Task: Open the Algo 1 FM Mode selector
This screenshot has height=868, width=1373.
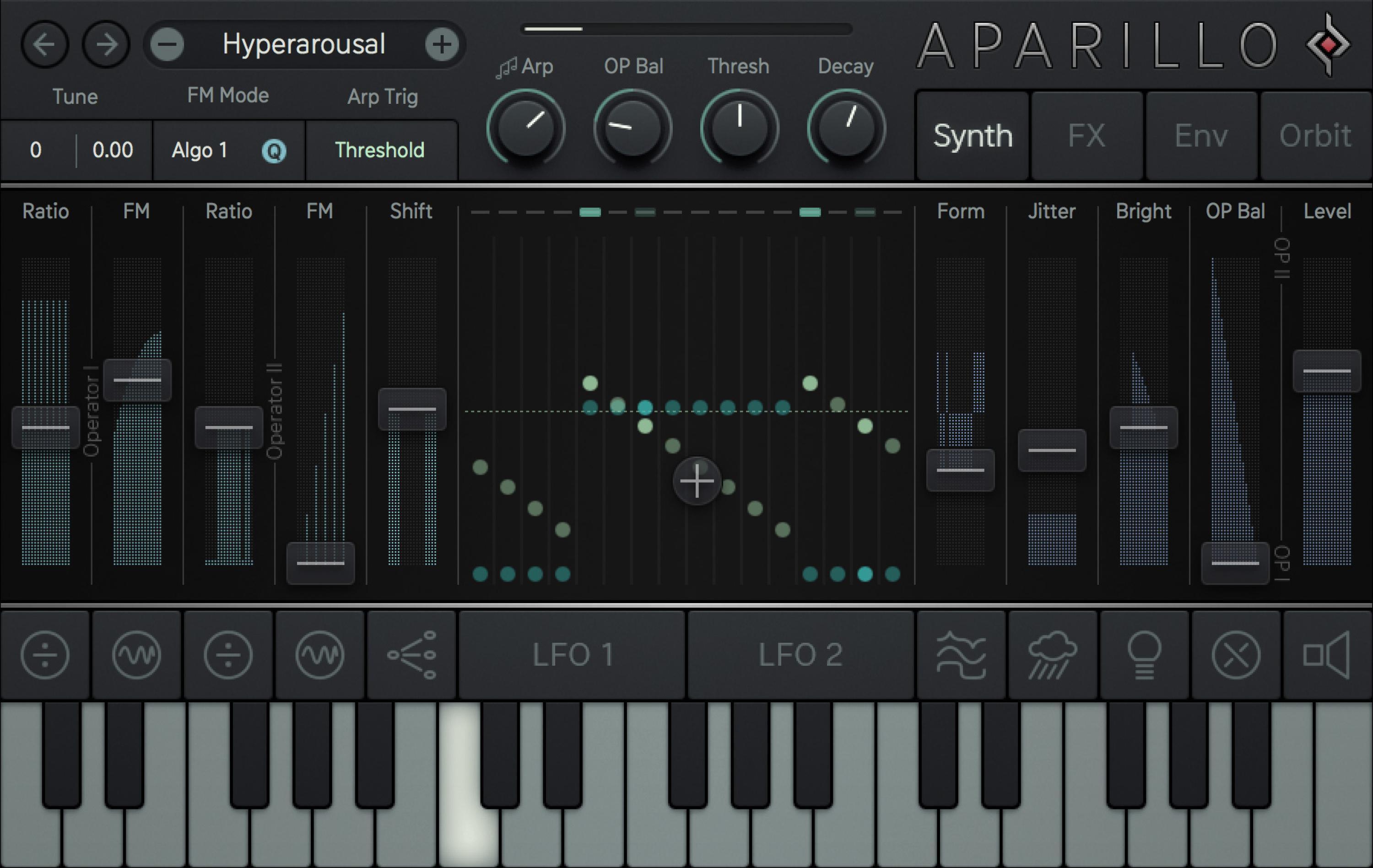Action: [199, 151]
